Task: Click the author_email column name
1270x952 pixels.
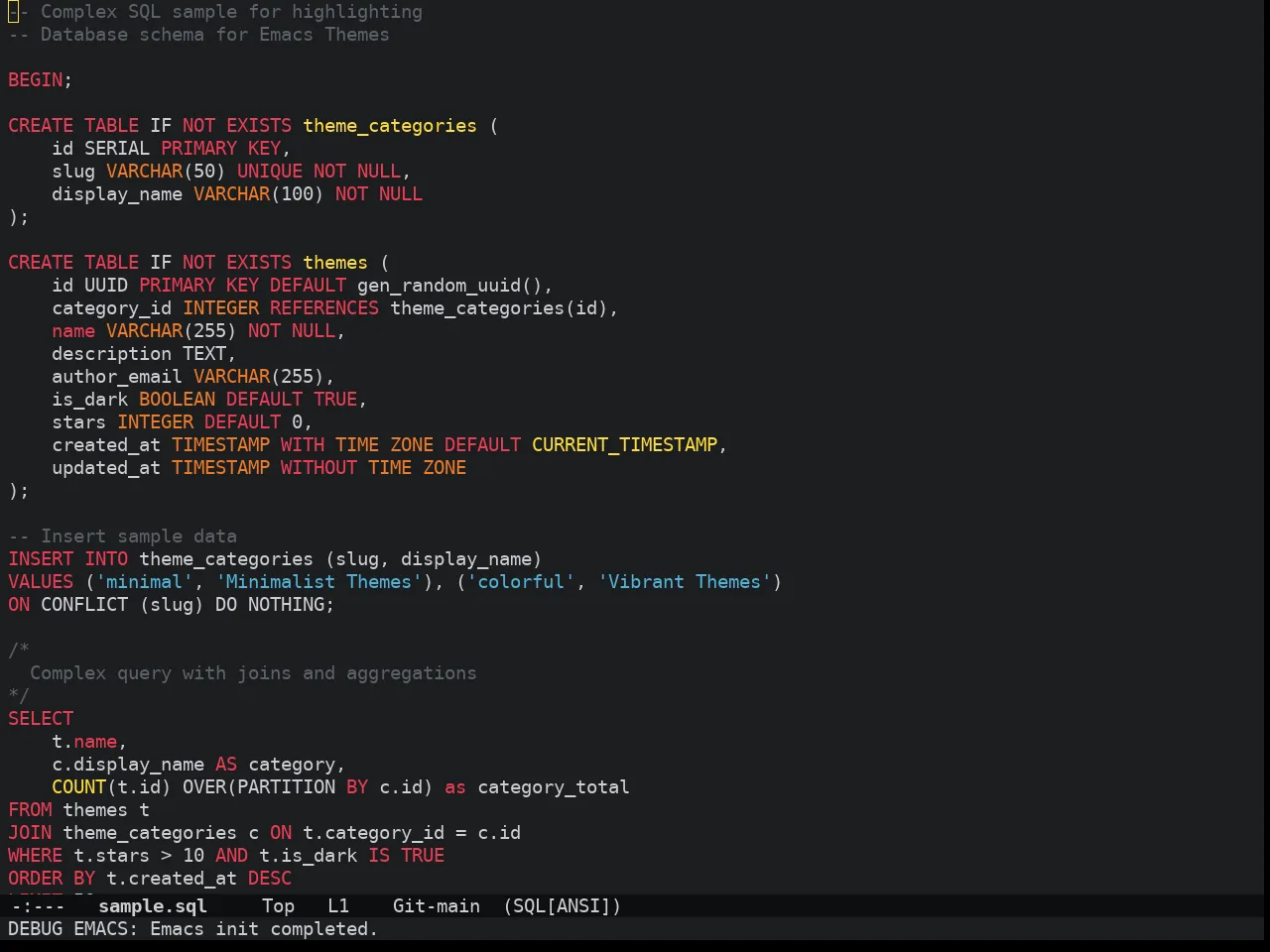Action: pos(117,377)
